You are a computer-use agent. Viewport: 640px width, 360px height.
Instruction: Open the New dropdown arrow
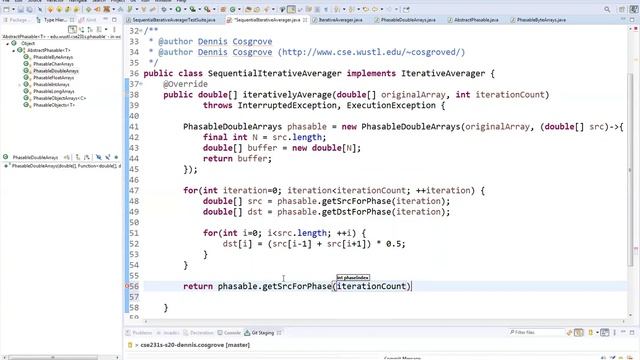[13, 9]
